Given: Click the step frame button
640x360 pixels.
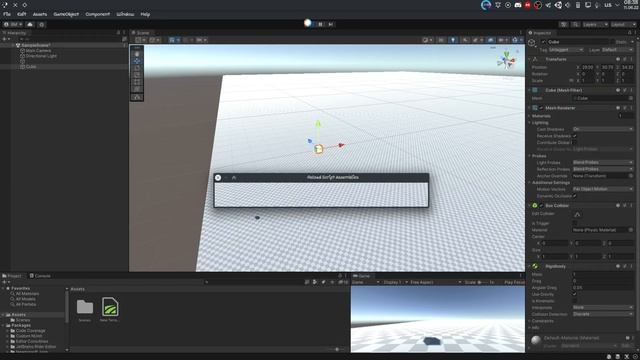Looking at the screenshot, I should [331, 24].
